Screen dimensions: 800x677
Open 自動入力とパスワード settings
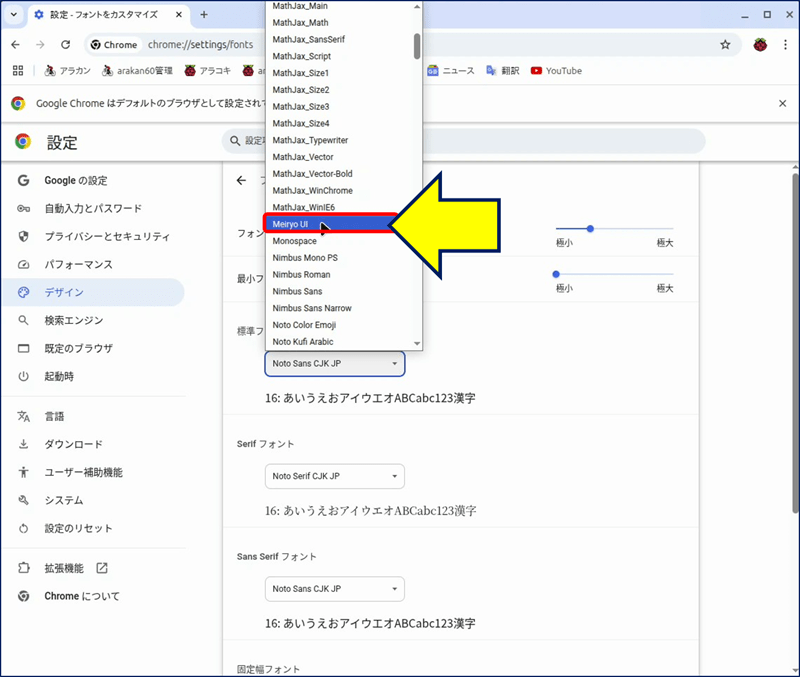coord(93,209)
